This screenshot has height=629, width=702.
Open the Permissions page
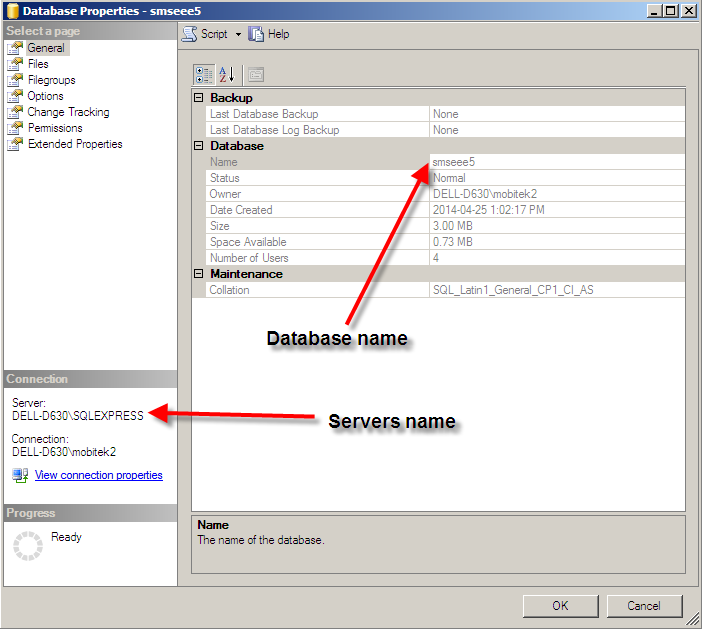pyautogui.click(x=55, y=128)
